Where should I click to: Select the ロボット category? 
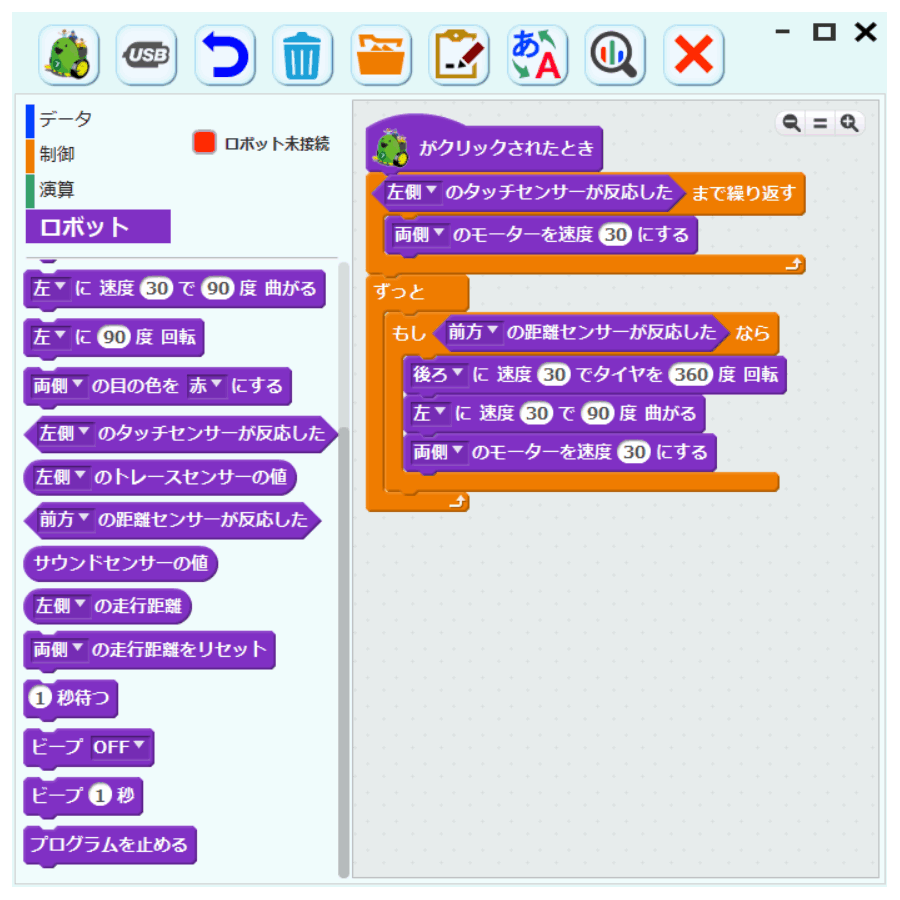(x=98, y=227)
